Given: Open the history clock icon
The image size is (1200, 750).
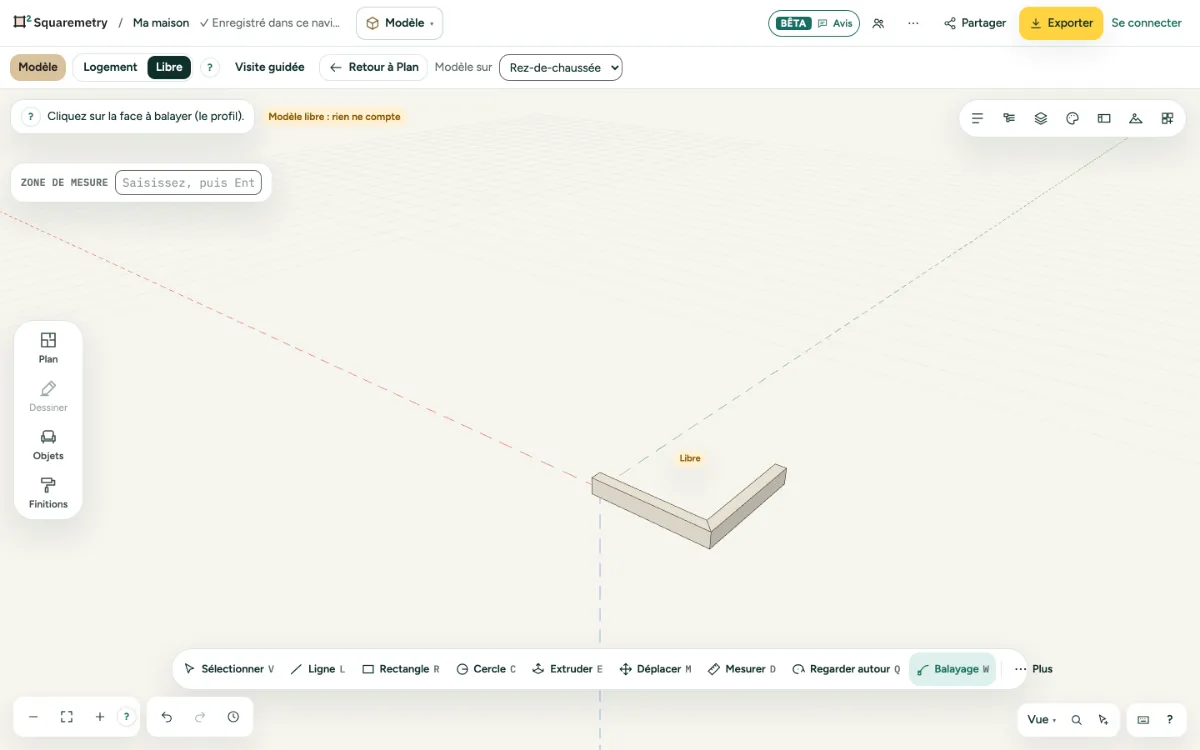Looking at the screenshot, I should (x=233, y=717).
